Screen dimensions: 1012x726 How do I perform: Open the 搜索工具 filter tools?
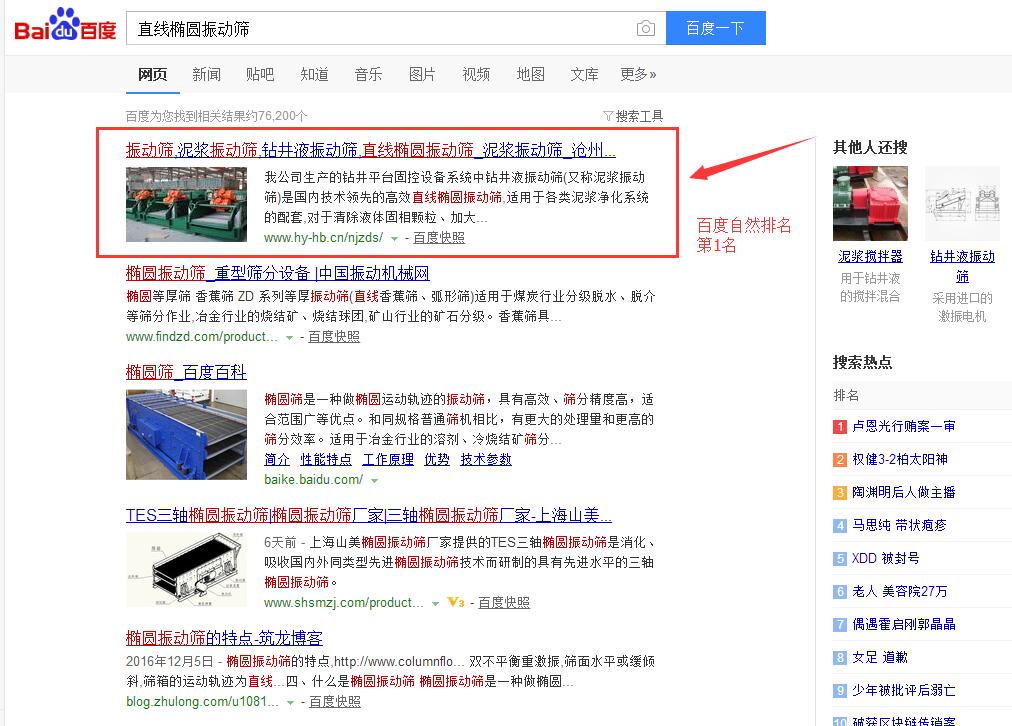633,116
